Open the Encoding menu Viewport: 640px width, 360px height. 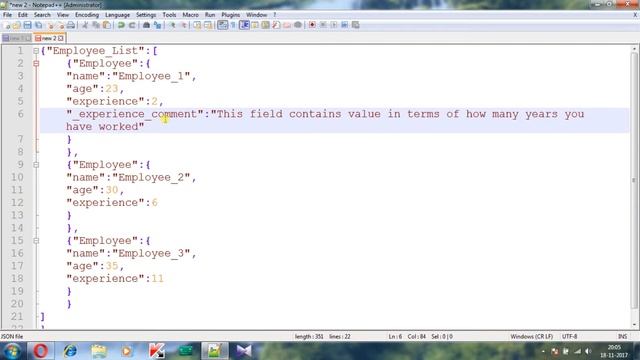[87, 15]
